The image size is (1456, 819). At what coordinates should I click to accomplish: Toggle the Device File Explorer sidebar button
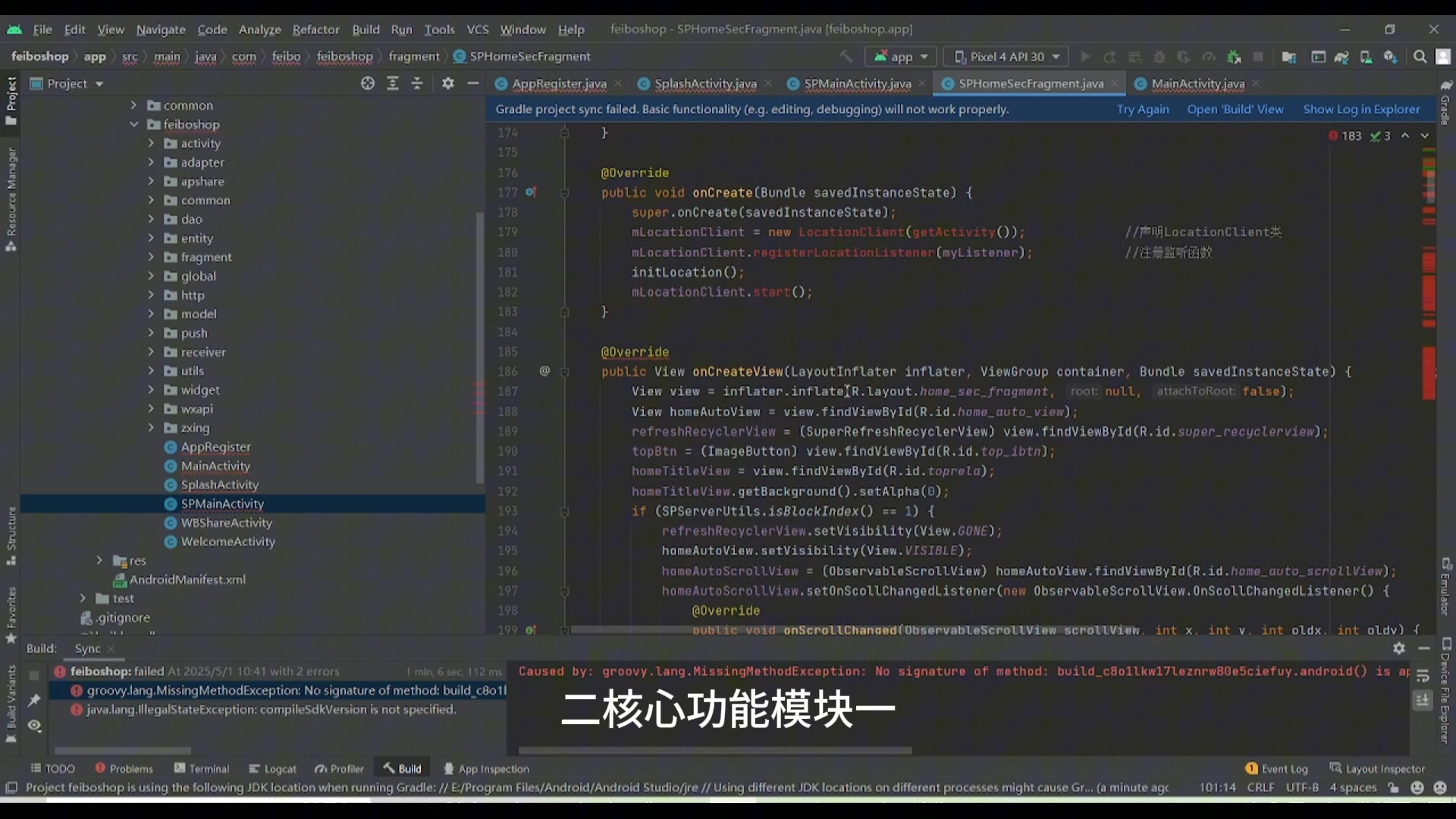click(1445, 690)
